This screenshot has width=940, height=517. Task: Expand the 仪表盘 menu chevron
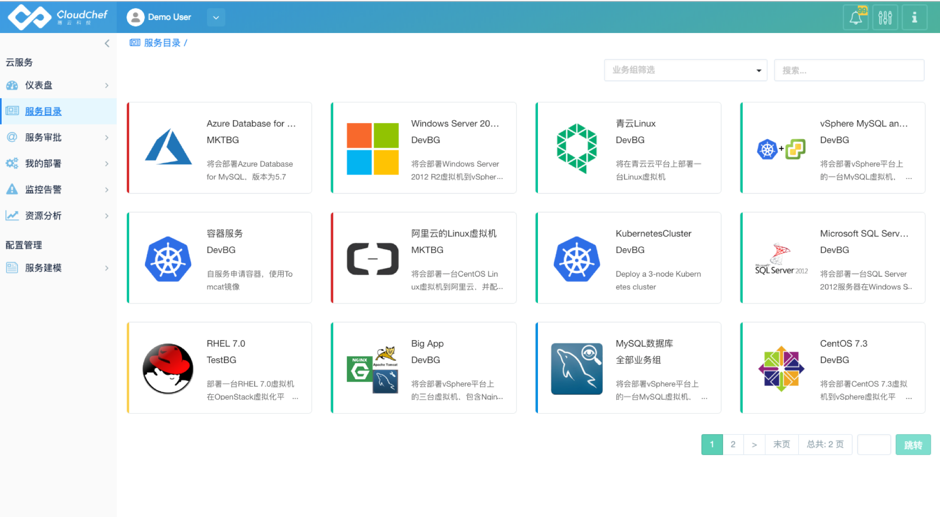[x=107, y=86]
